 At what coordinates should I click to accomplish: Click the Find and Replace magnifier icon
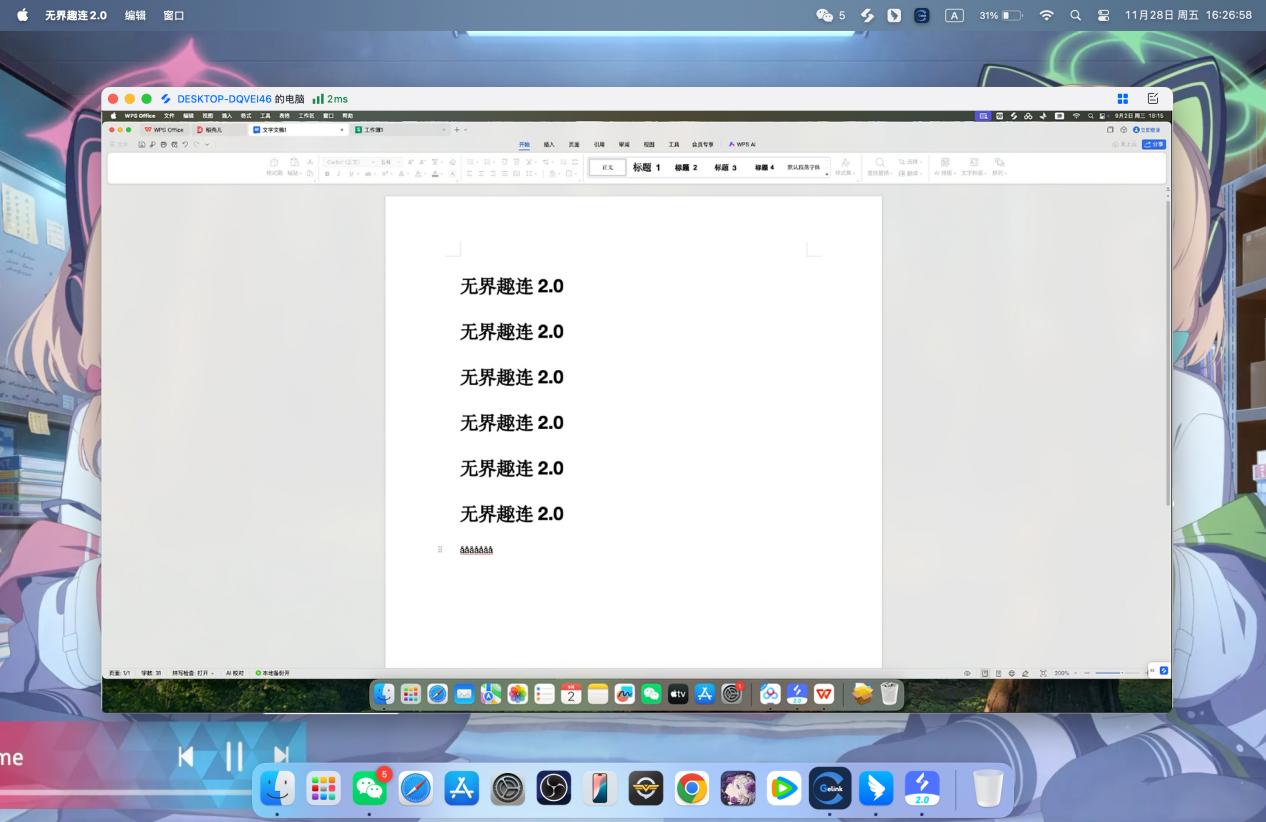880,162
